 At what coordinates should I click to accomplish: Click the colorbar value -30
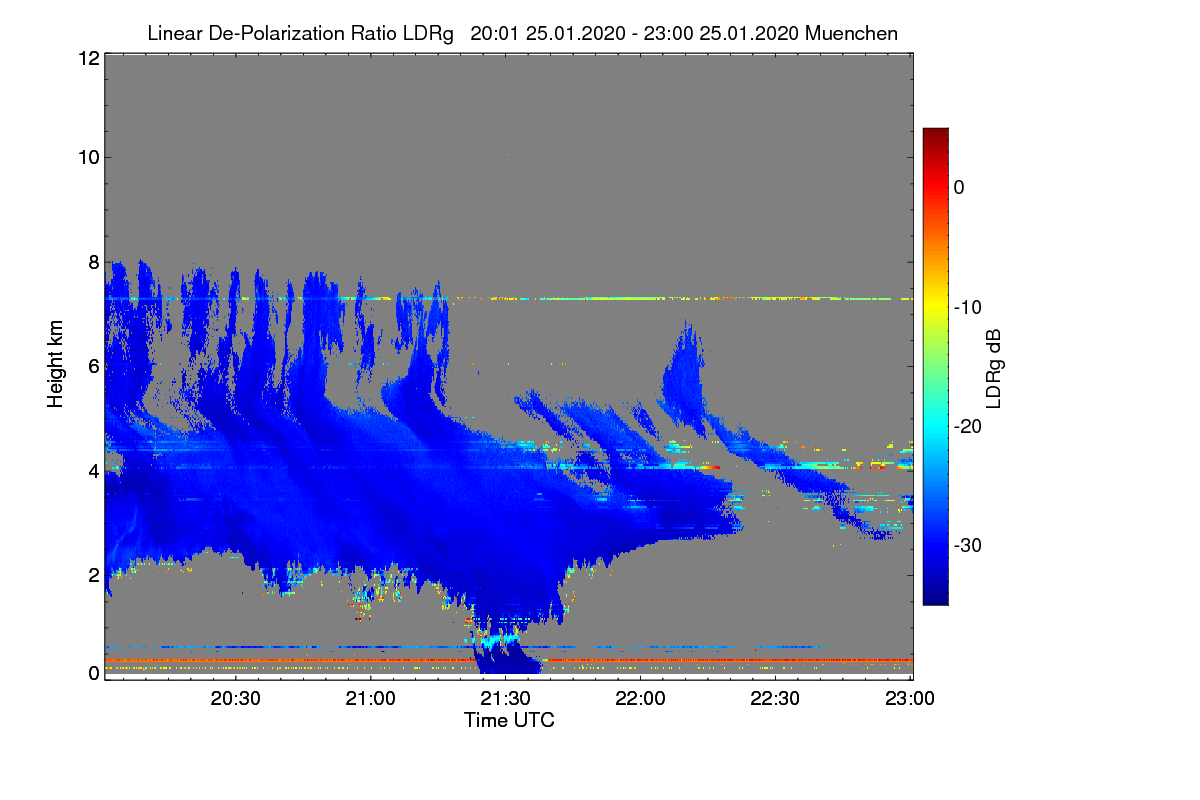coord(969,546)
